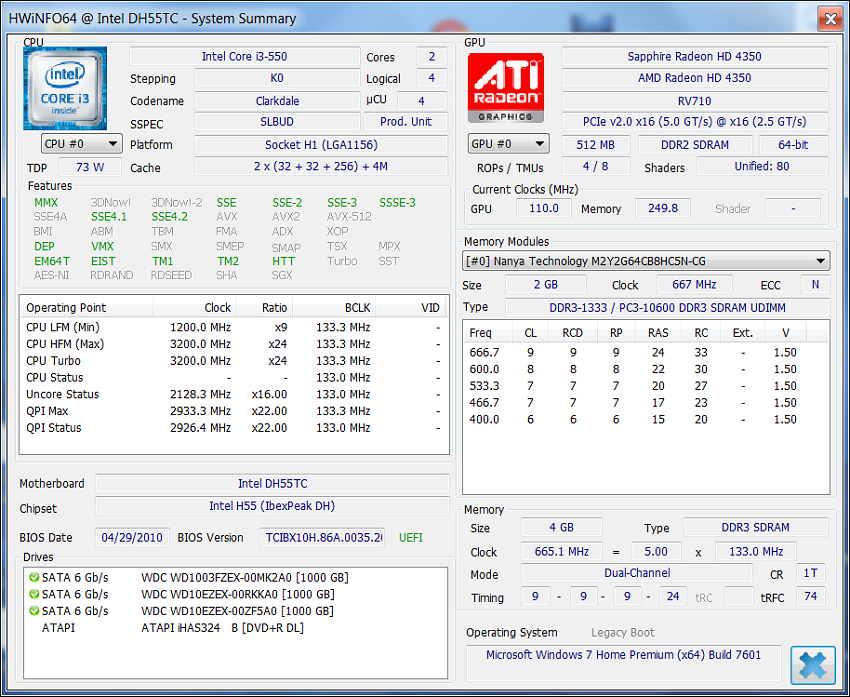Select the CPU LFM (Min) row

point(233,327)
